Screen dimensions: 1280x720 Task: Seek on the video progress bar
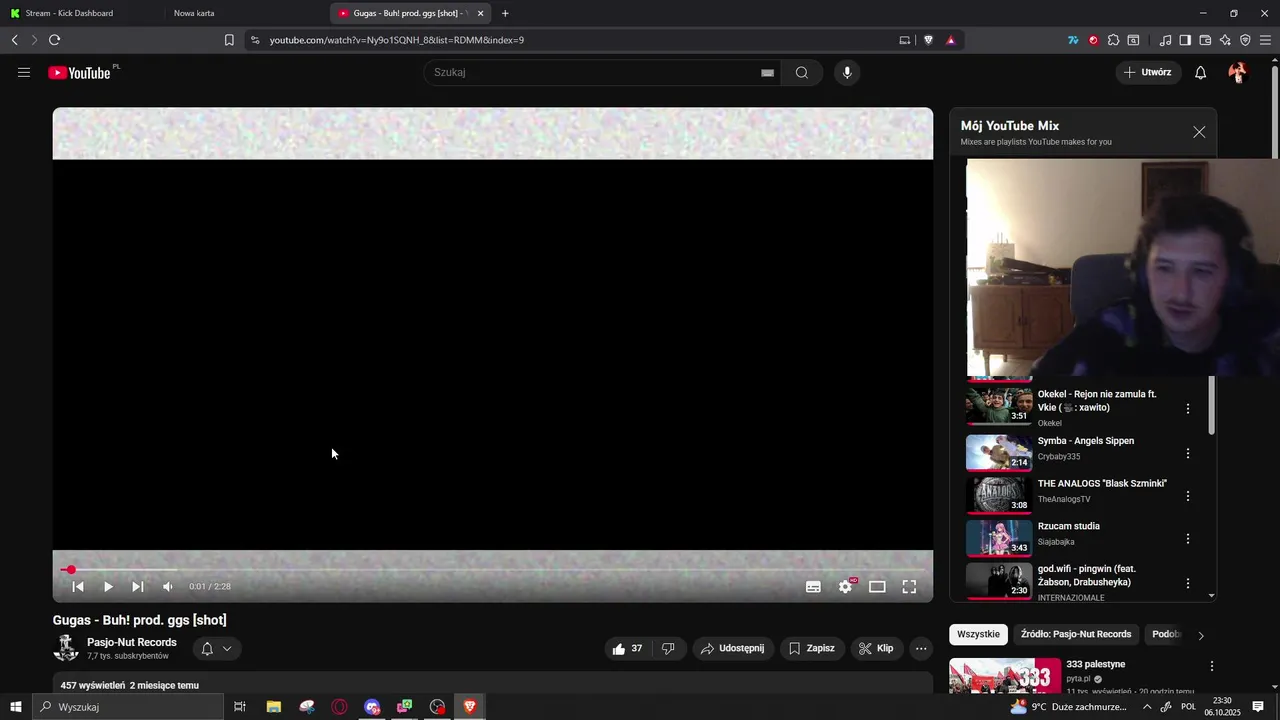[493, 570]
